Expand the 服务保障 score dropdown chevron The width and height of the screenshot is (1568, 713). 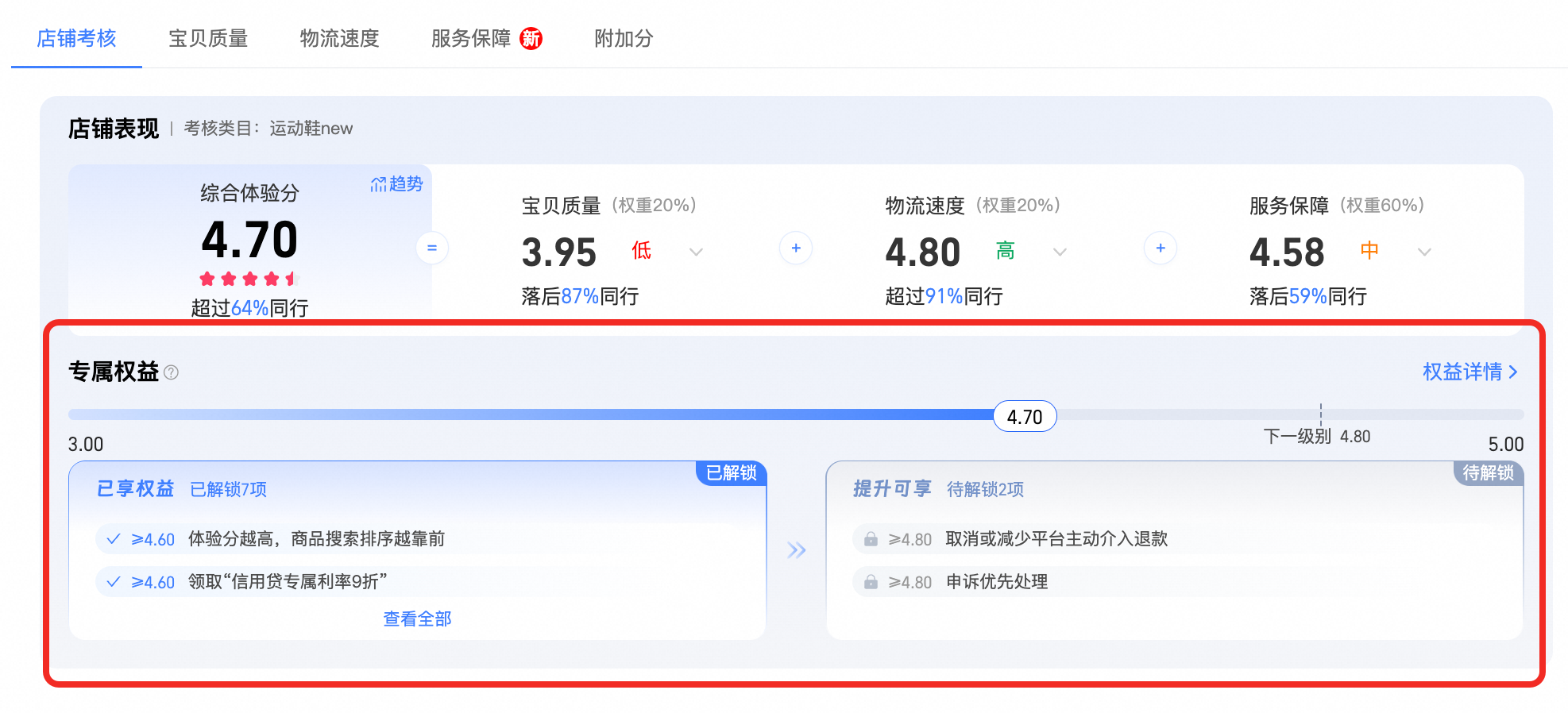(1424, 252)
